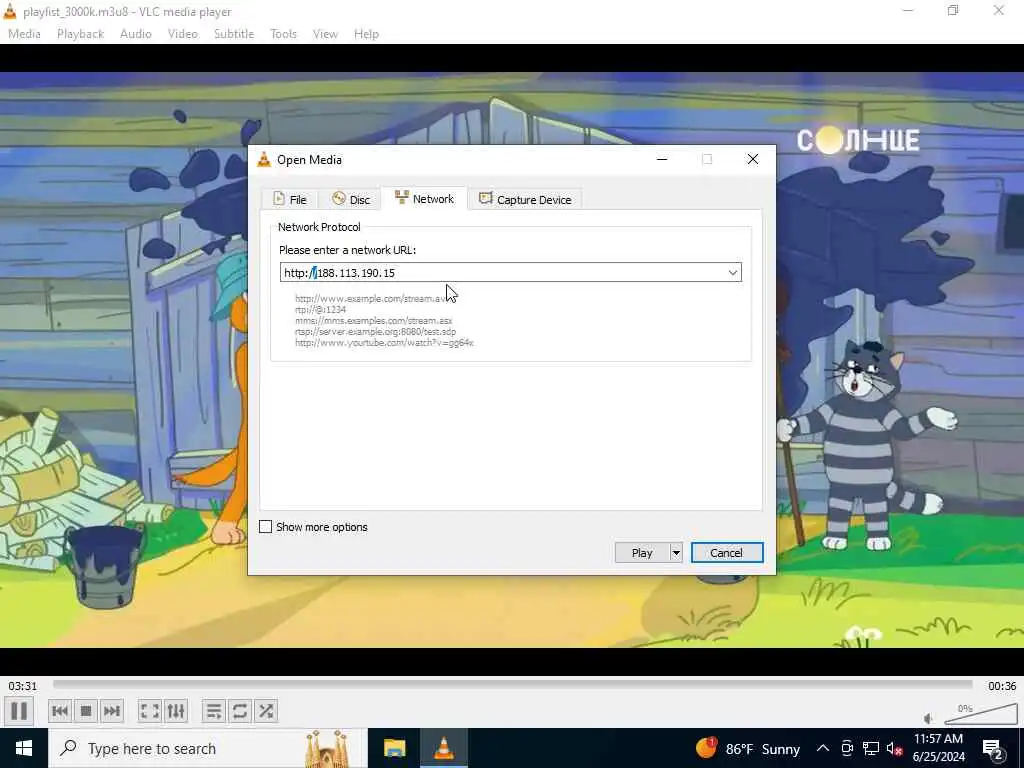Toggle fullscreen video mode
The height and width of the screenshot is (768, 1024).
[150, 711]
